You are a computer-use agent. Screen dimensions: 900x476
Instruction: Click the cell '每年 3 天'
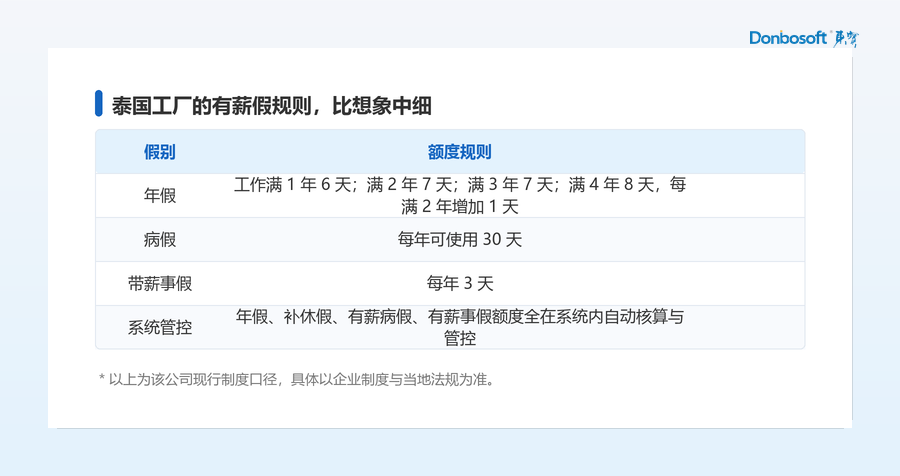click(460, 284)
